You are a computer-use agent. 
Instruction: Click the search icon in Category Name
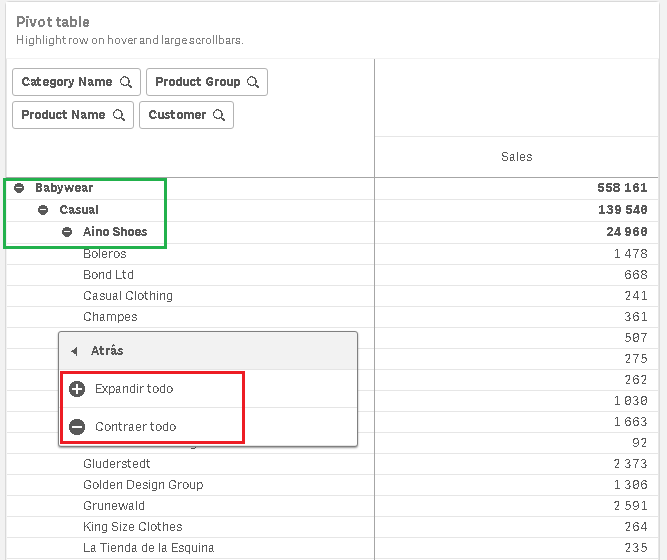[126, 82]
